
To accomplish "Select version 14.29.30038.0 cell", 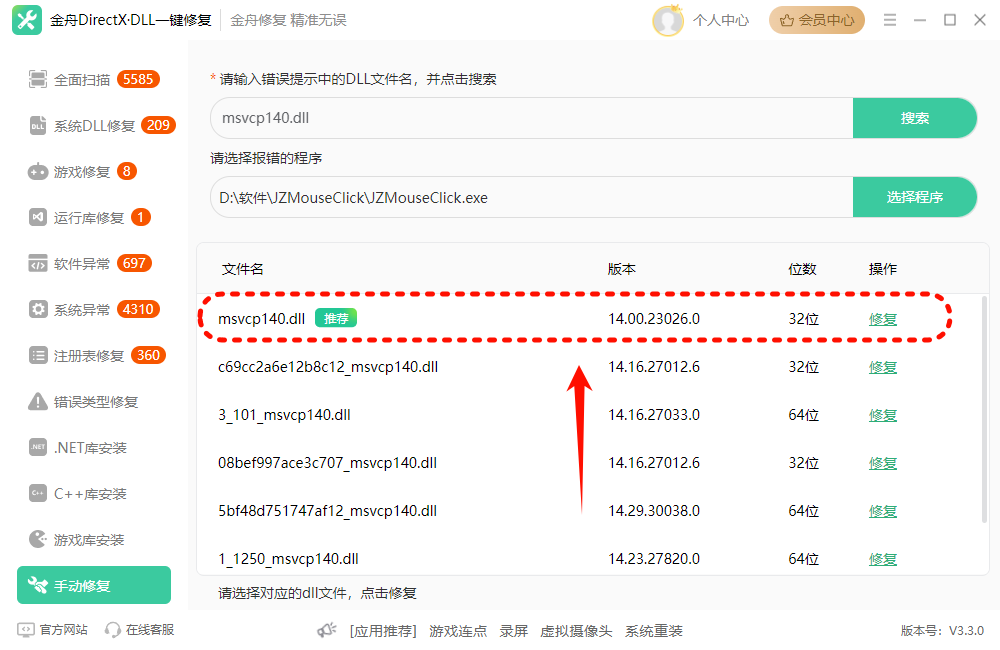I will pos(654,511).
